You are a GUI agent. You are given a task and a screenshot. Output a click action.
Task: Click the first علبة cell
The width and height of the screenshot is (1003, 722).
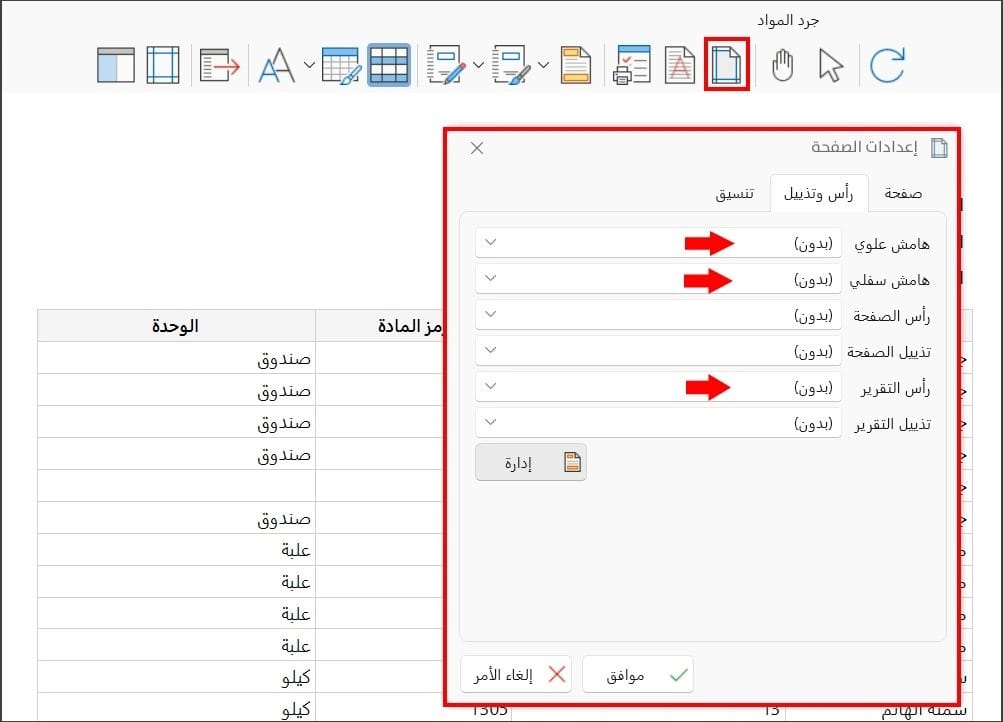(x=176, y=549)
